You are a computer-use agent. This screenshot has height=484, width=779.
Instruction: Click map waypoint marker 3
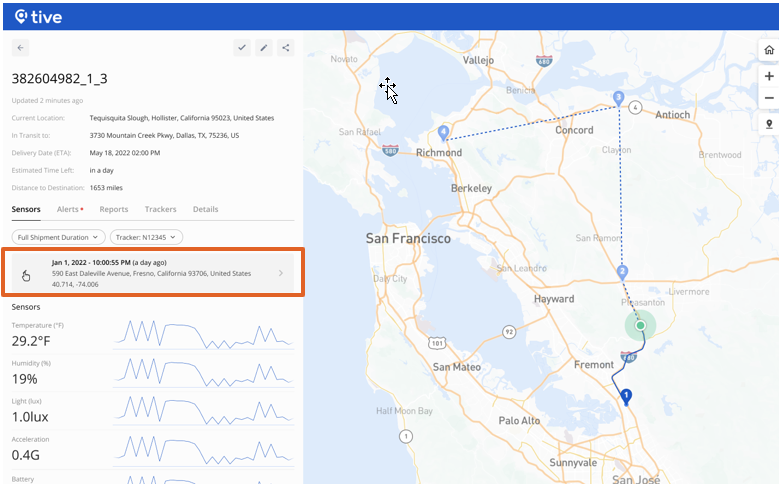pyautogui.click(x=619, y=99)
